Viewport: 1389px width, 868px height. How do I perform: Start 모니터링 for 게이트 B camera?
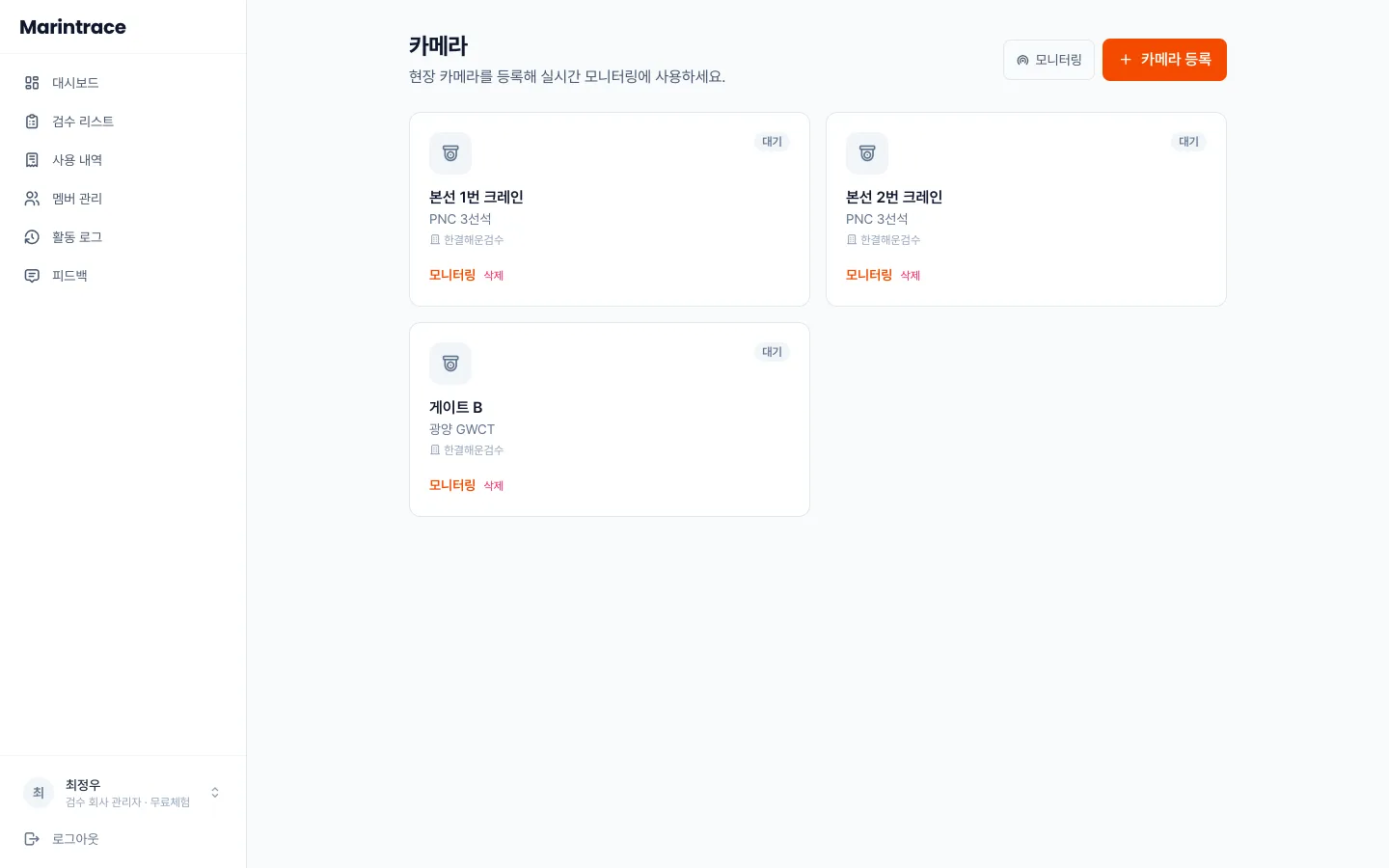pyautogui.click(x=452, y=485)
